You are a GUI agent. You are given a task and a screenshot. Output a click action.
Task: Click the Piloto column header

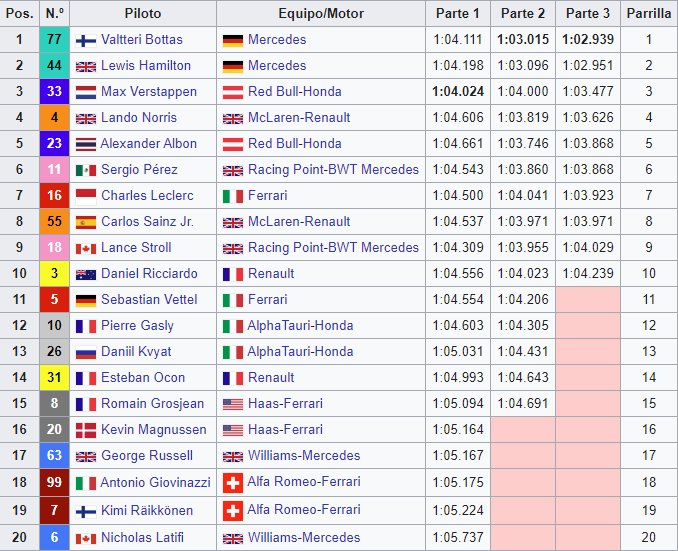coord(143,13)
